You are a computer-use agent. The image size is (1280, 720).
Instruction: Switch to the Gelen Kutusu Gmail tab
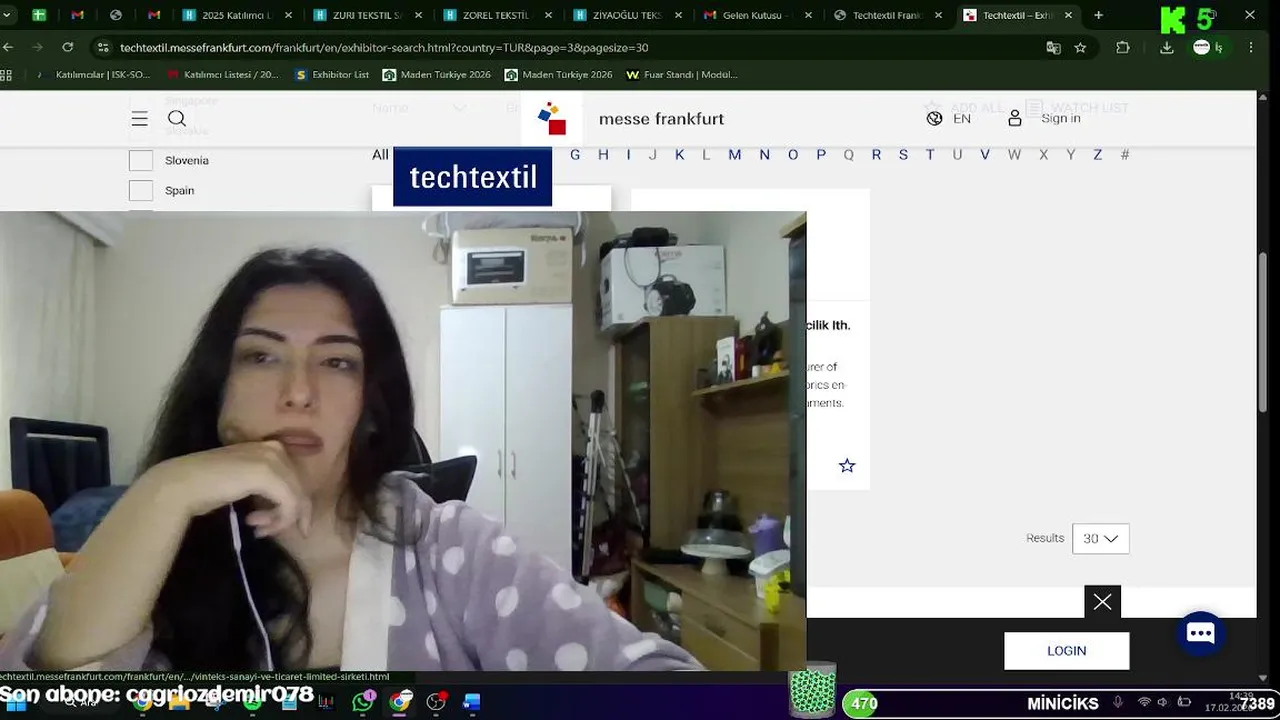click(756, 15)
